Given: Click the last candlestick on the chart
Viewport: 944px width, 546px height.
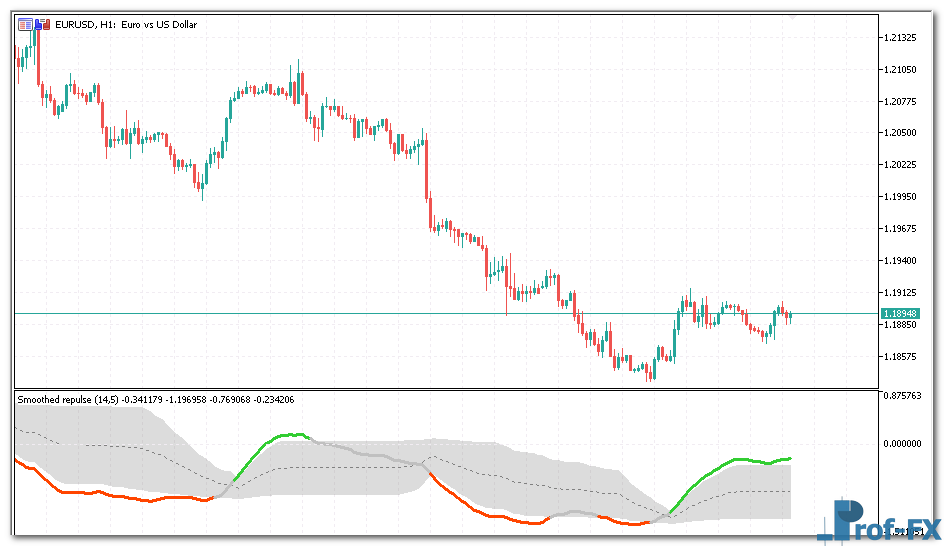Looking at the screenshot, I should [x=789, y=316].
